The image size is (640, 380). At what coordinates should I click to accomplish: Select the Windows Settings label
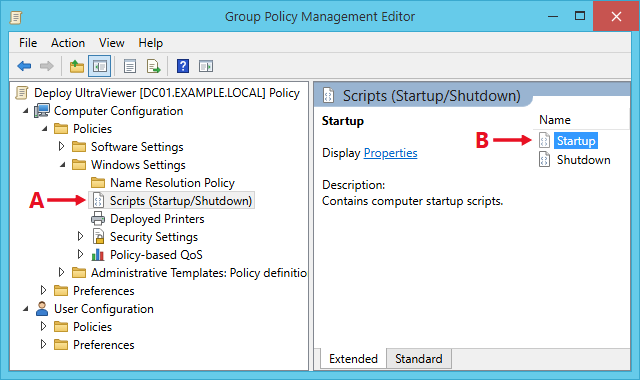tap(138, 165)
